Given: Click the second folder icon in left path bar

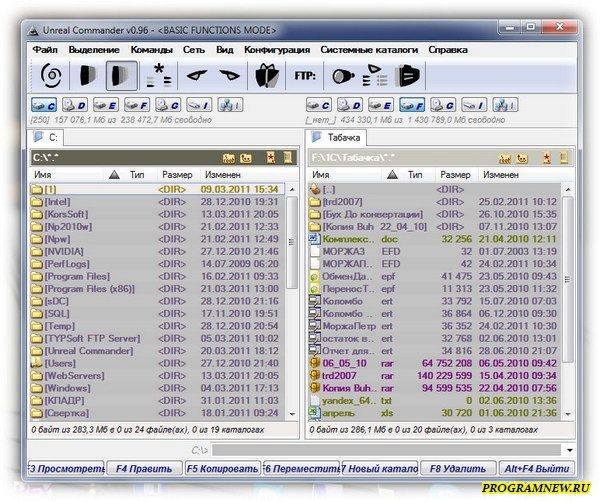Looking at the screenshot, I should coord(246,158).
